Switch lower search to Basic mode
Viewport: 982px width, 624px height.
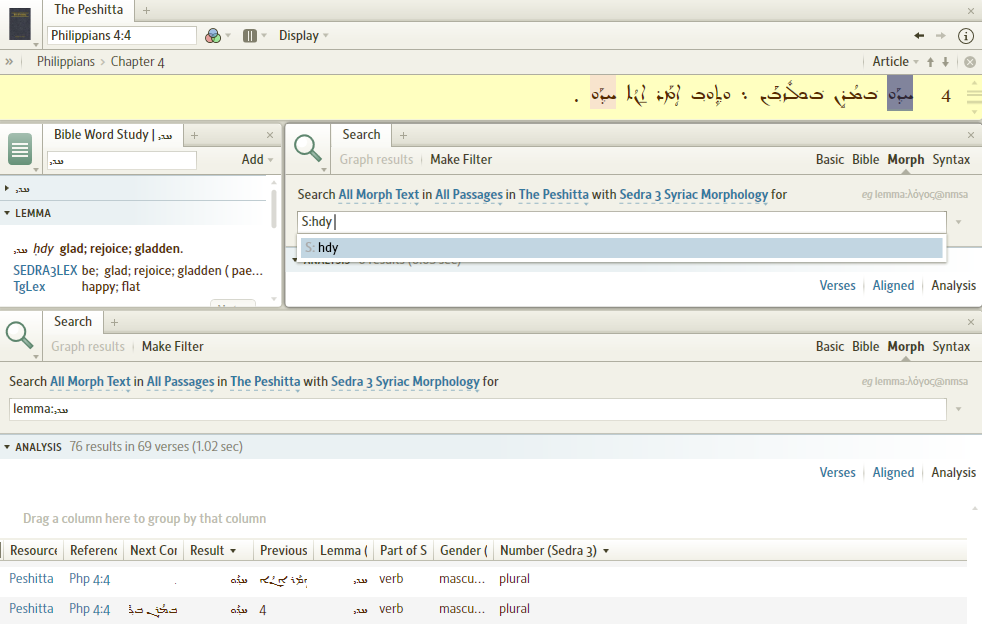(x=830, y=346)
